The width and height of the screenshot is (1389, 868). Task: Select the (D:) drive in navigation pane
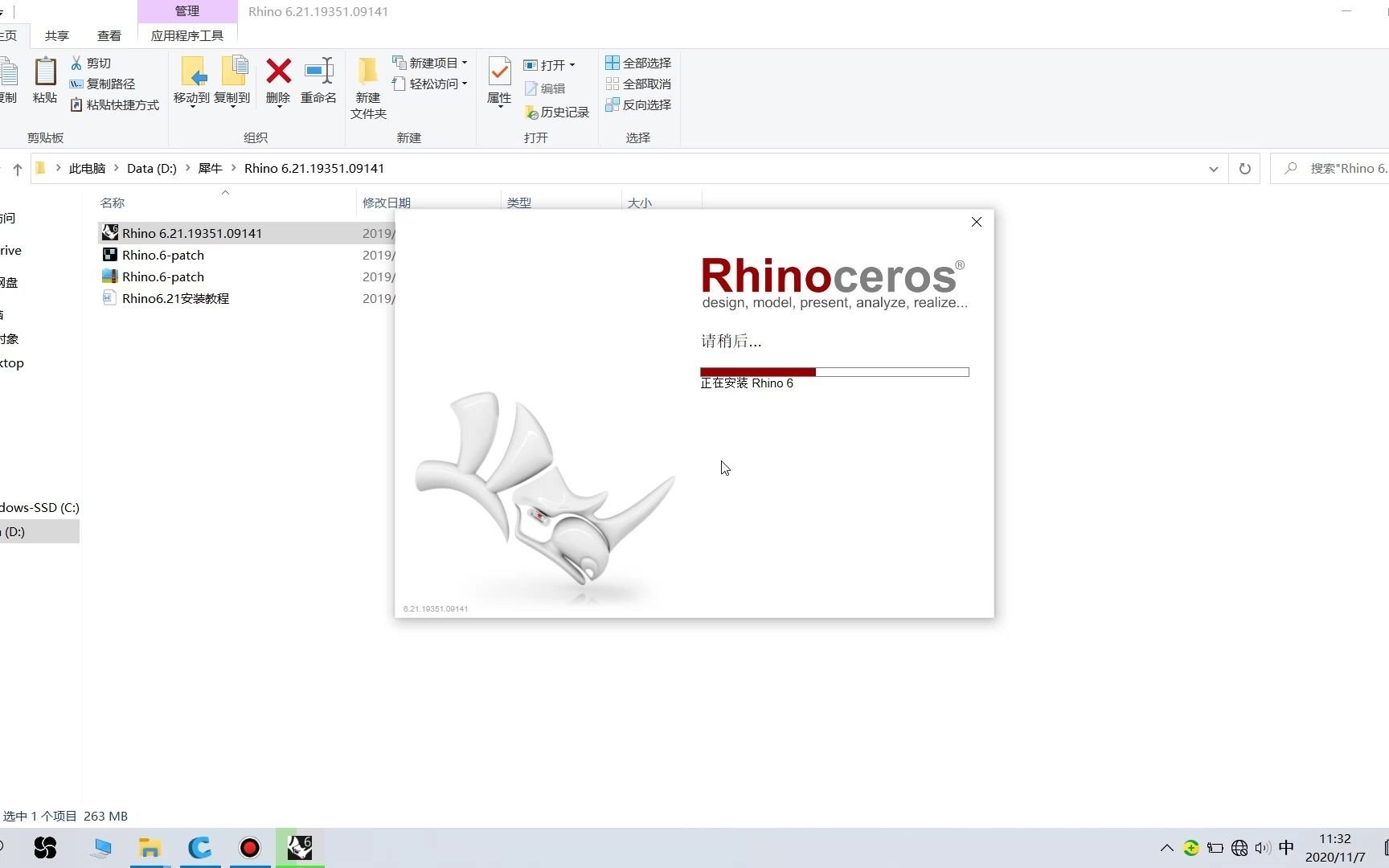39,531
